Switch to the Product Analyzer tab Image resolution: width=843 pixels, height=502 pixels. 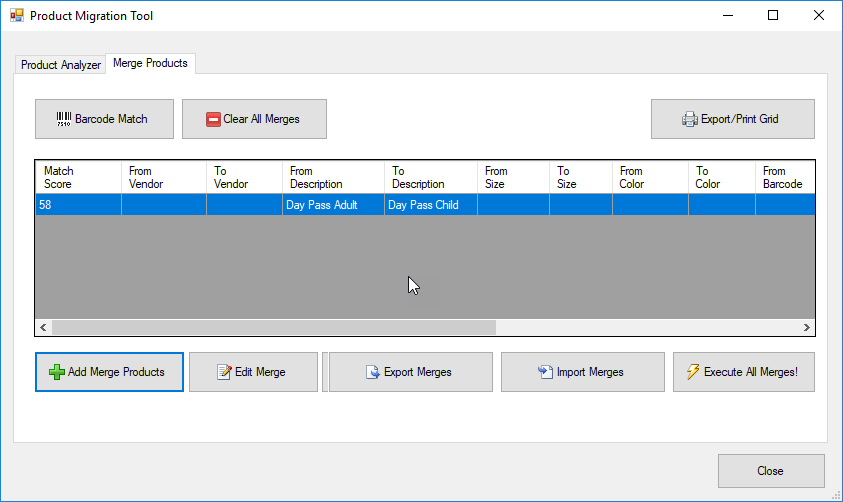click(61, 65)
